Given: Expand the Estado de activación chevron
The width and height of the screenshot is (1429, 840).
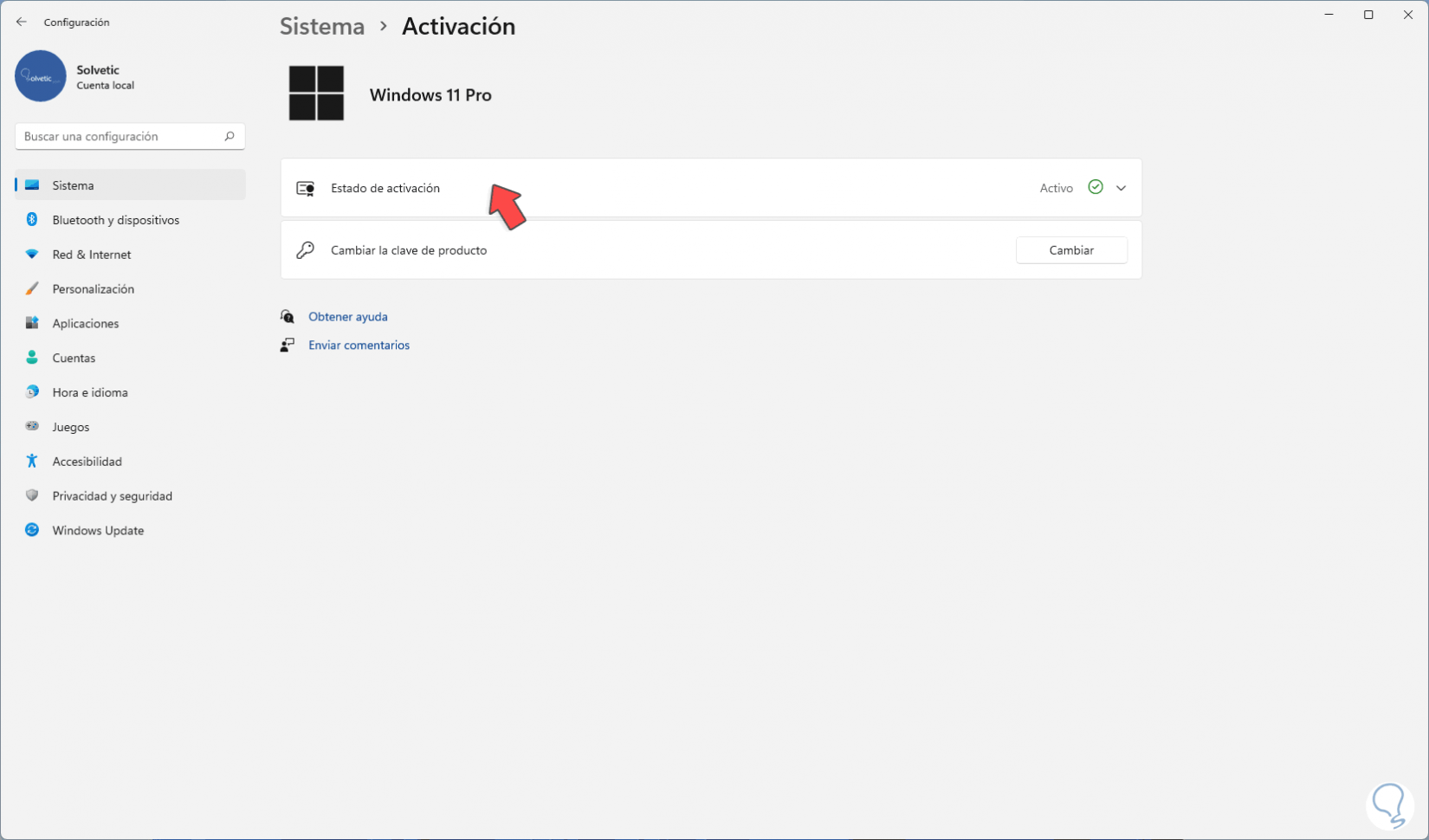Looking at the screenshot, I should [x=1122, y=188].
